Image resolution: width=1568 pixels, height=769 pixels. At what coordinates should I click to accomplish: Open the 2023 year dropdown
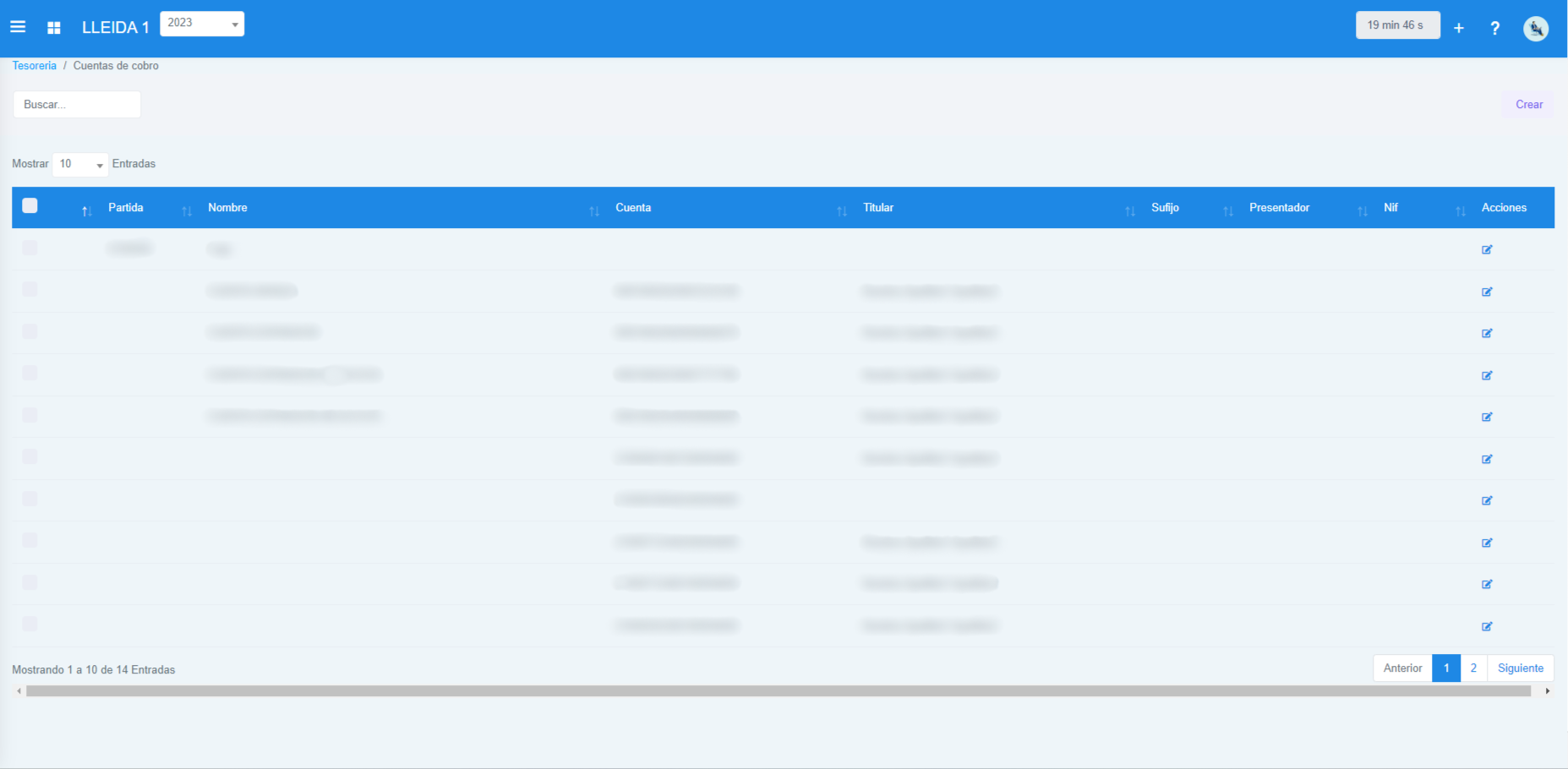[202, 24]
